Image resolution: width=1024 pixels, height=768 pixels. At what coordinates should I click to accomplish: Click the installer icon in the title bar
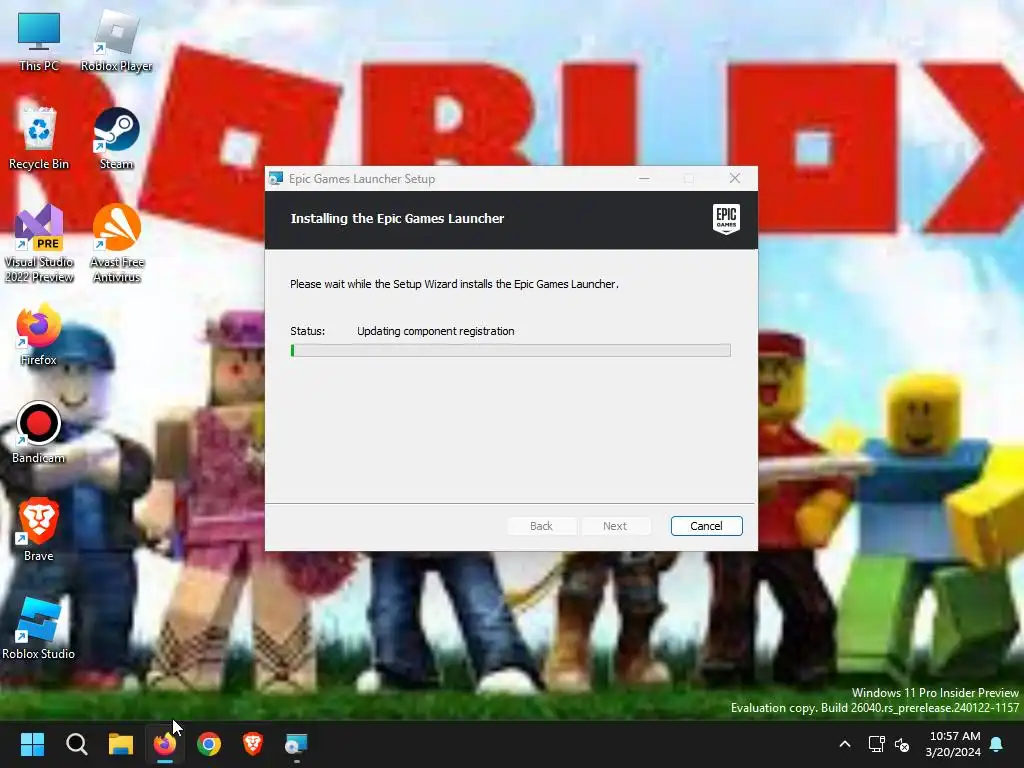(x=276, y=178)
